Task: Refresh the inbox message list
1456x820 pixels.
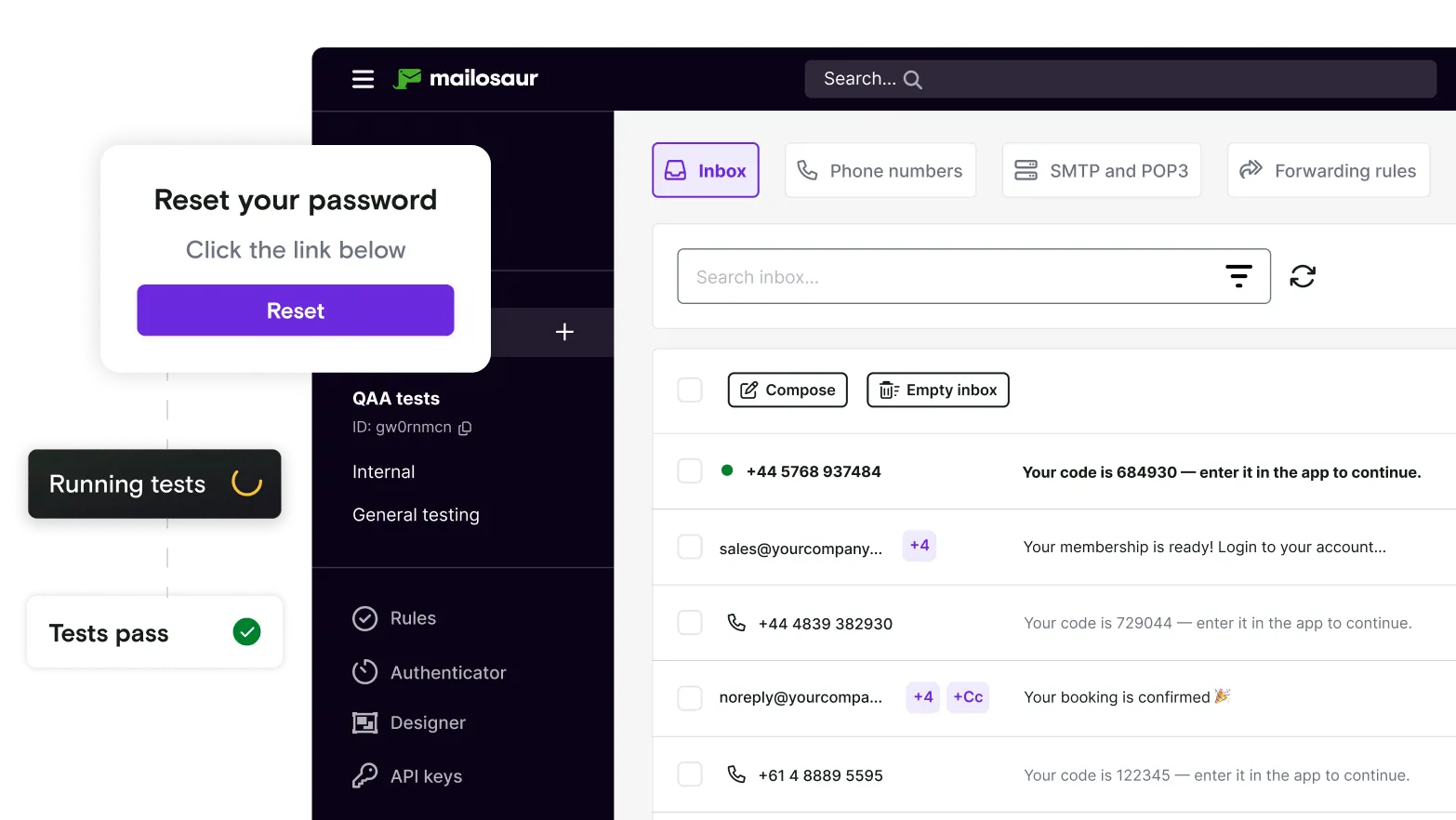Action: (x=1303, y=276)
